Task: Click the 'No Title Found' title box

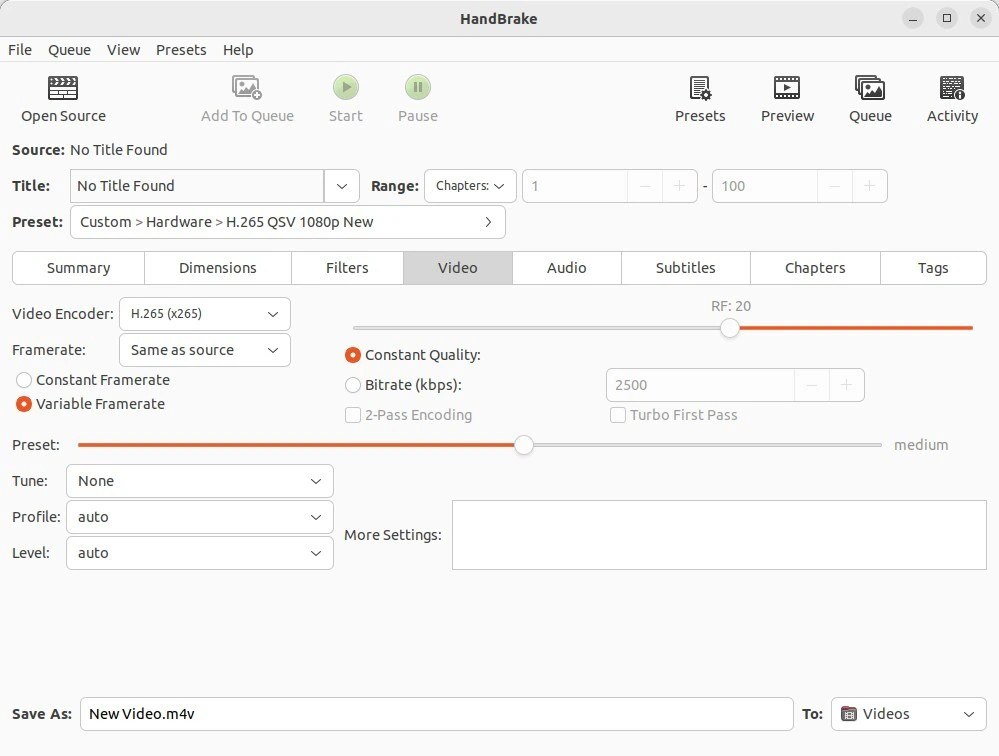Action: point(197,186)
